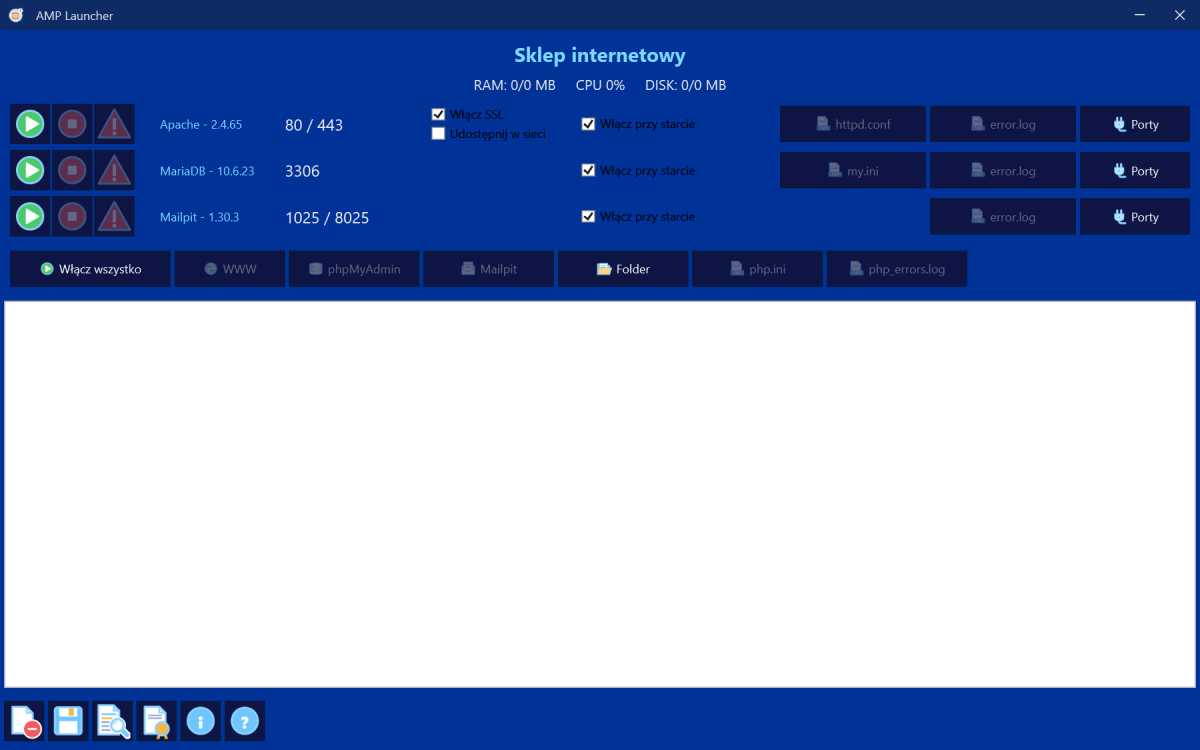Save the log with floppy disk icon
Image resolution: width=1200 pixels, height=750 pixels.
tap(69, 721)
